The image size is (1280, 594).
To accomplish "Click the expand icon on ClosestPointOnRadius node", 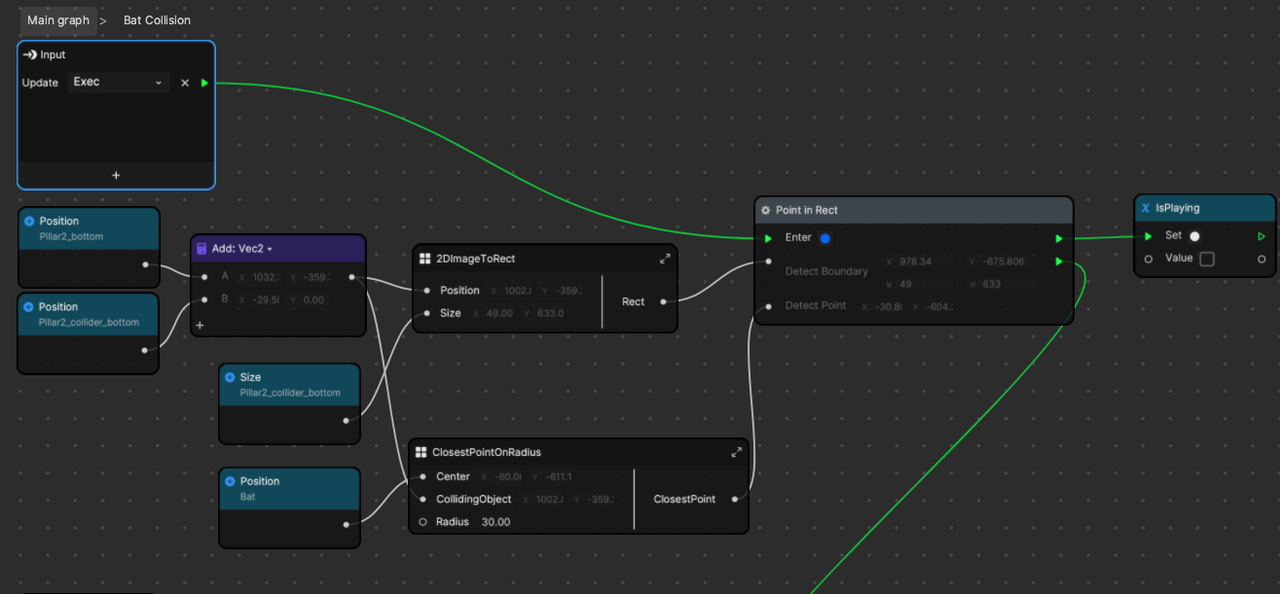I will coord(737,453).
